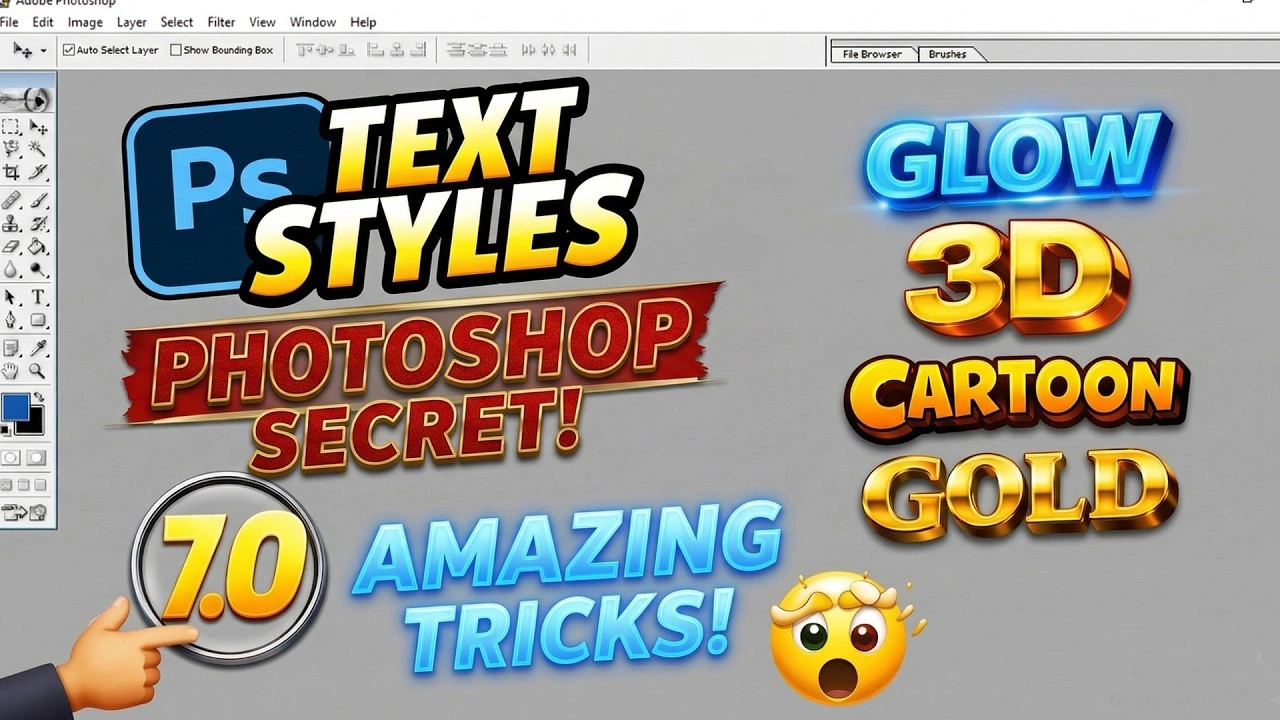The image size is (1280, 720).
Task: Select the Type tool
Action: tap(38, 297)
